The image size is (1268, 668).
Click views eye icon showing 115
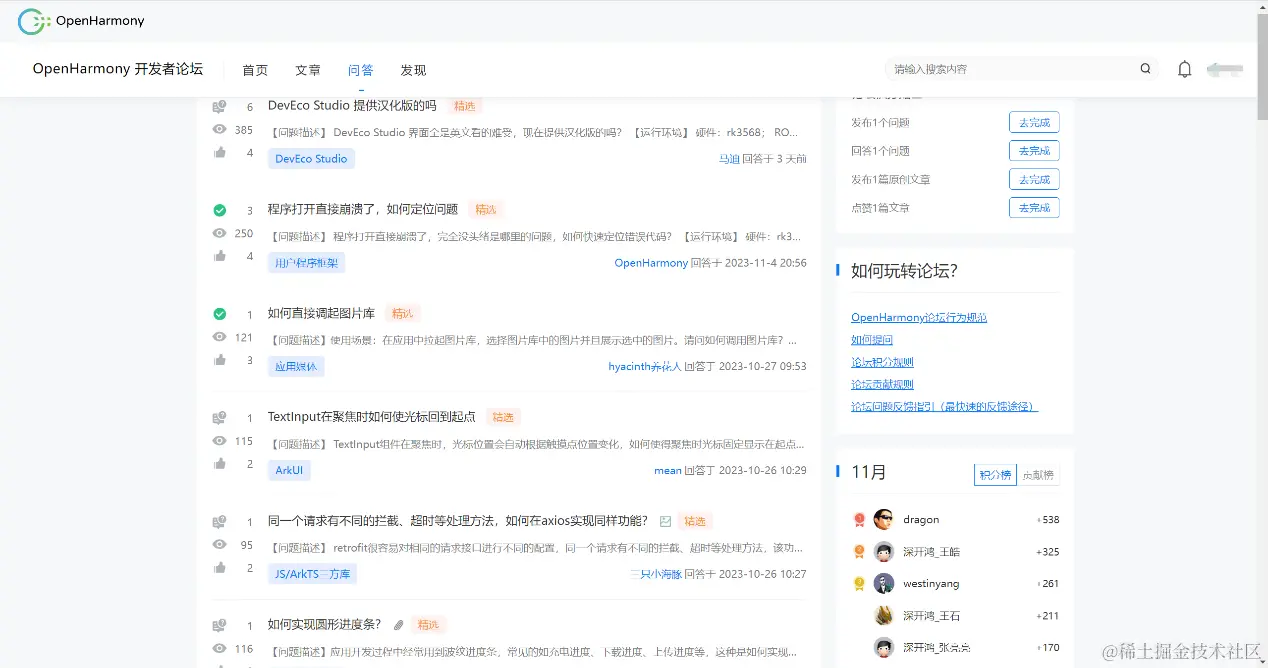[x=219, y=441]
